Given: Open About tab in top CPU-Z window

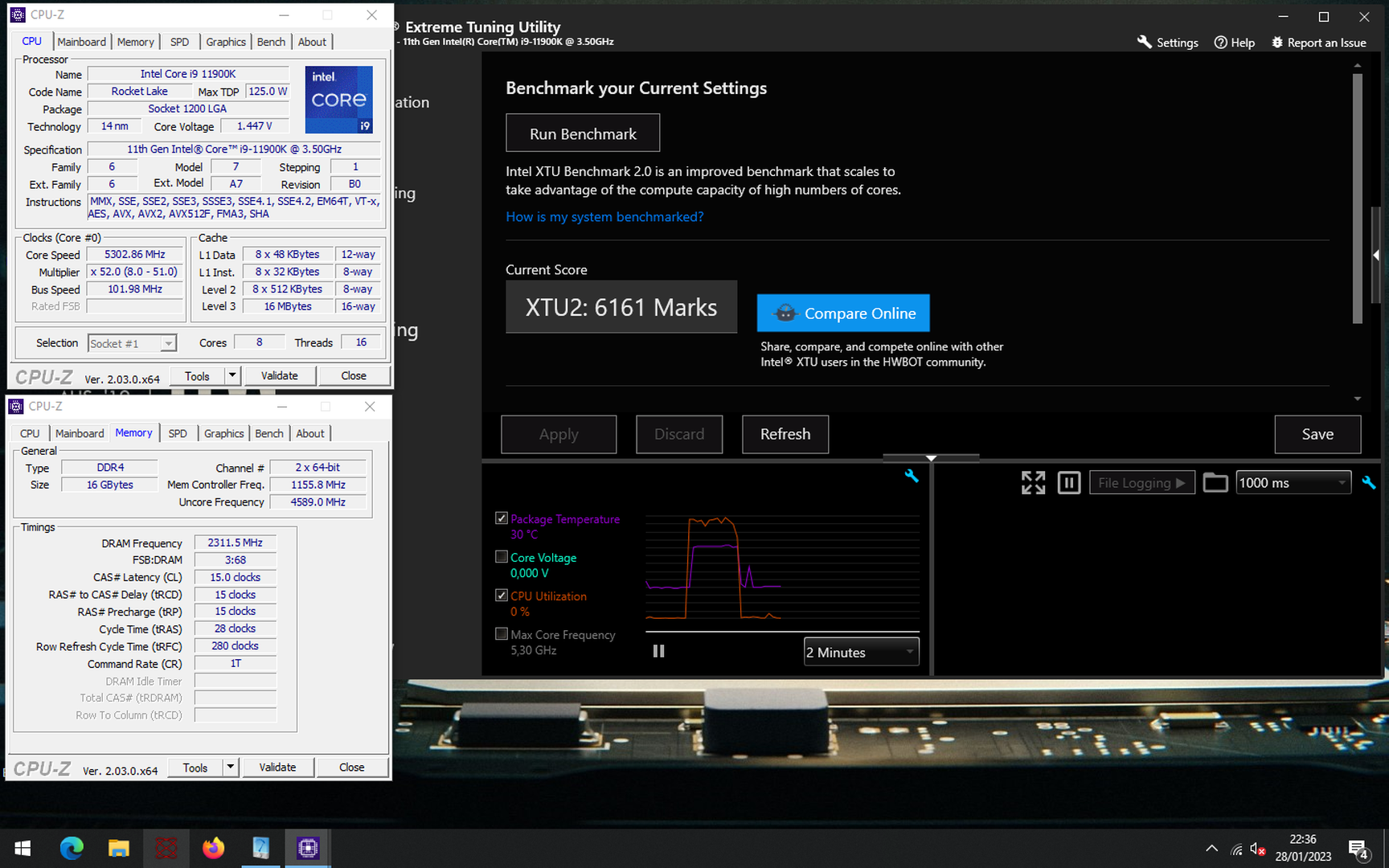Looking at the screenshot, I should click(312, 42).
